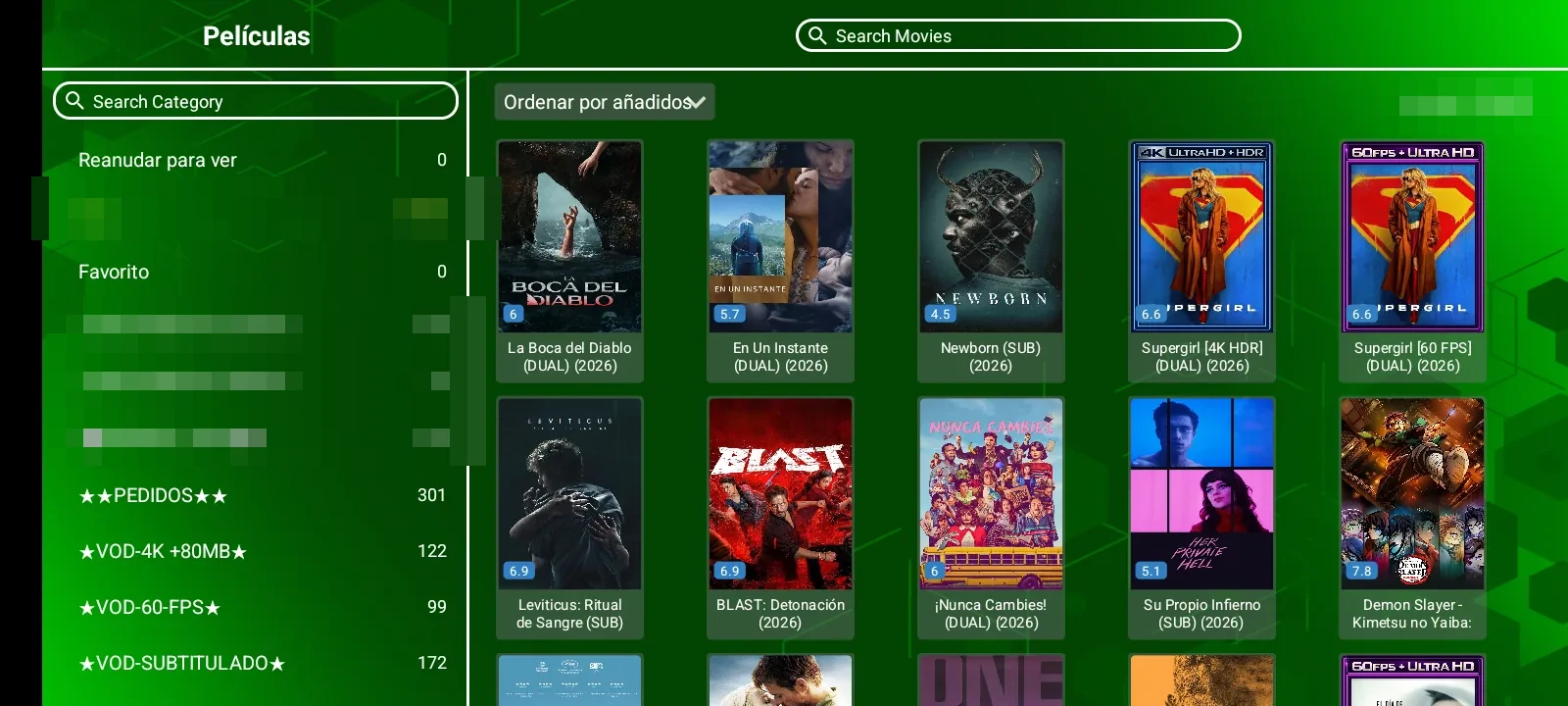Click the 301 count beside PEDIDOS
This screenshot has width=1568, height=706.
click(x=431, y=495)
